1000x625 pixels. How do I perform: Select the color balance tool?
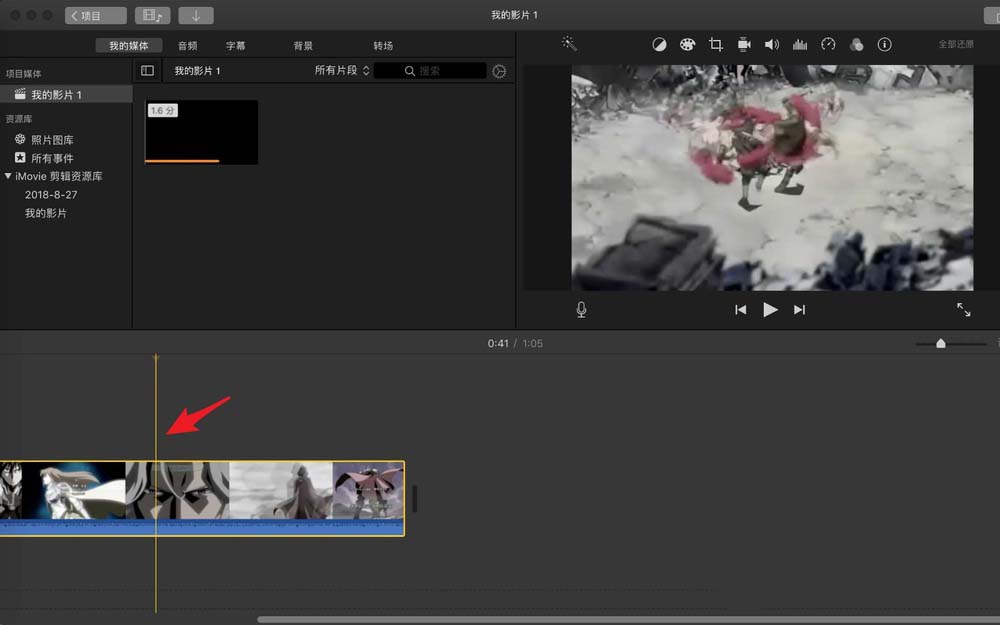(x=659, y=44)
